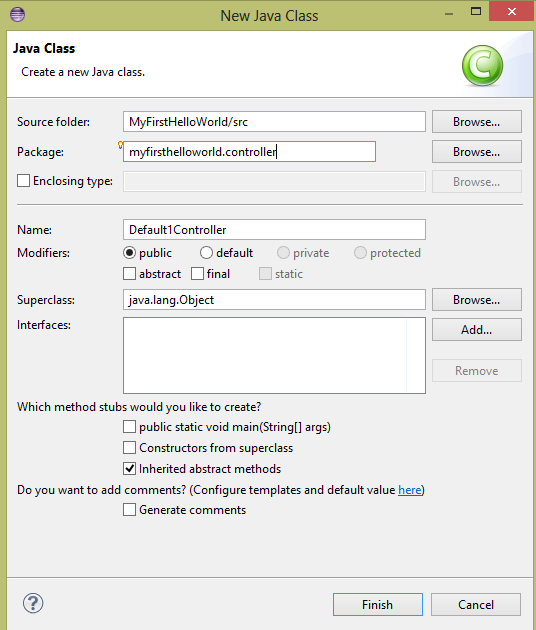Check the abstract modifier checkbox
Image resolution: width=536 pixels, height=630 pixels.
pos(129,274)
